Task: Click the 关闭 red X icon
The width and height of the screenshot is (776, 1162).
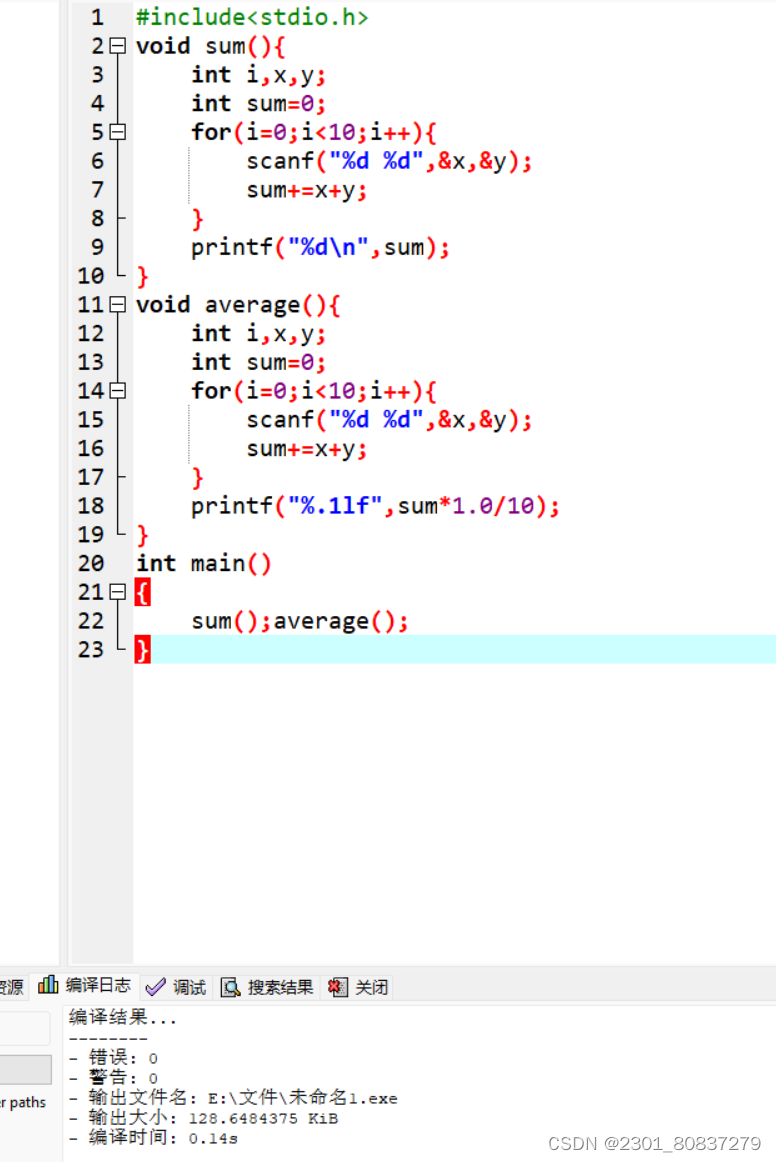Action: click(337, 987)
